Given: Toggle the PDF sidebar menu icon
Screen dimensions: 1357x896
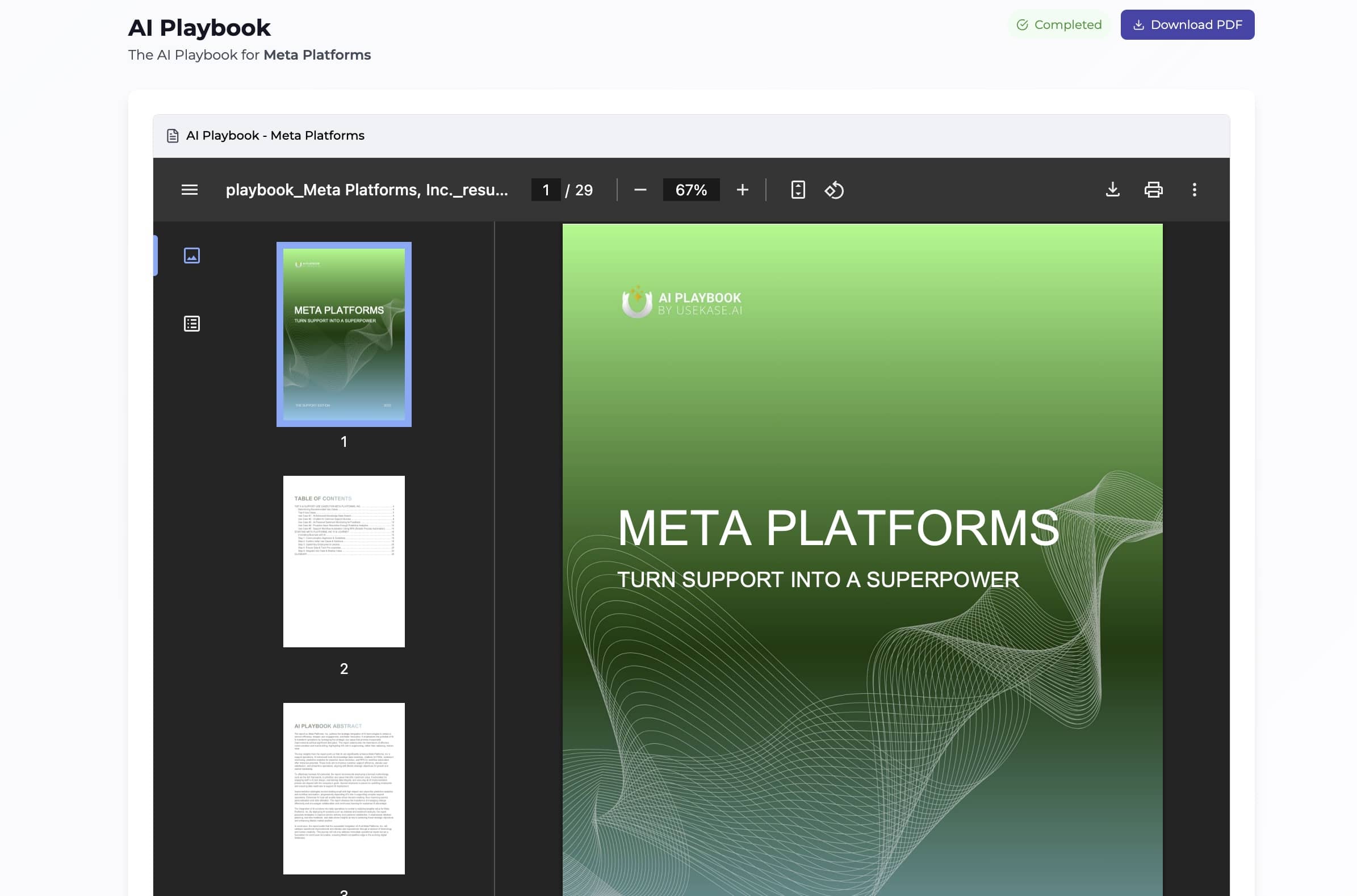Looking at the screenshot, I should click(190, 190).
